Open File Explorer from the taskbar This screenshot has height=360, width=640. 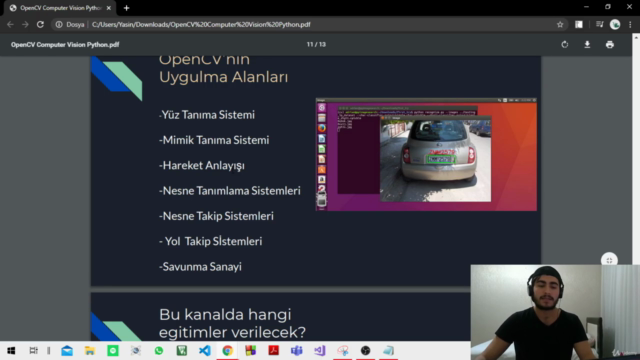tap(90, 350)
